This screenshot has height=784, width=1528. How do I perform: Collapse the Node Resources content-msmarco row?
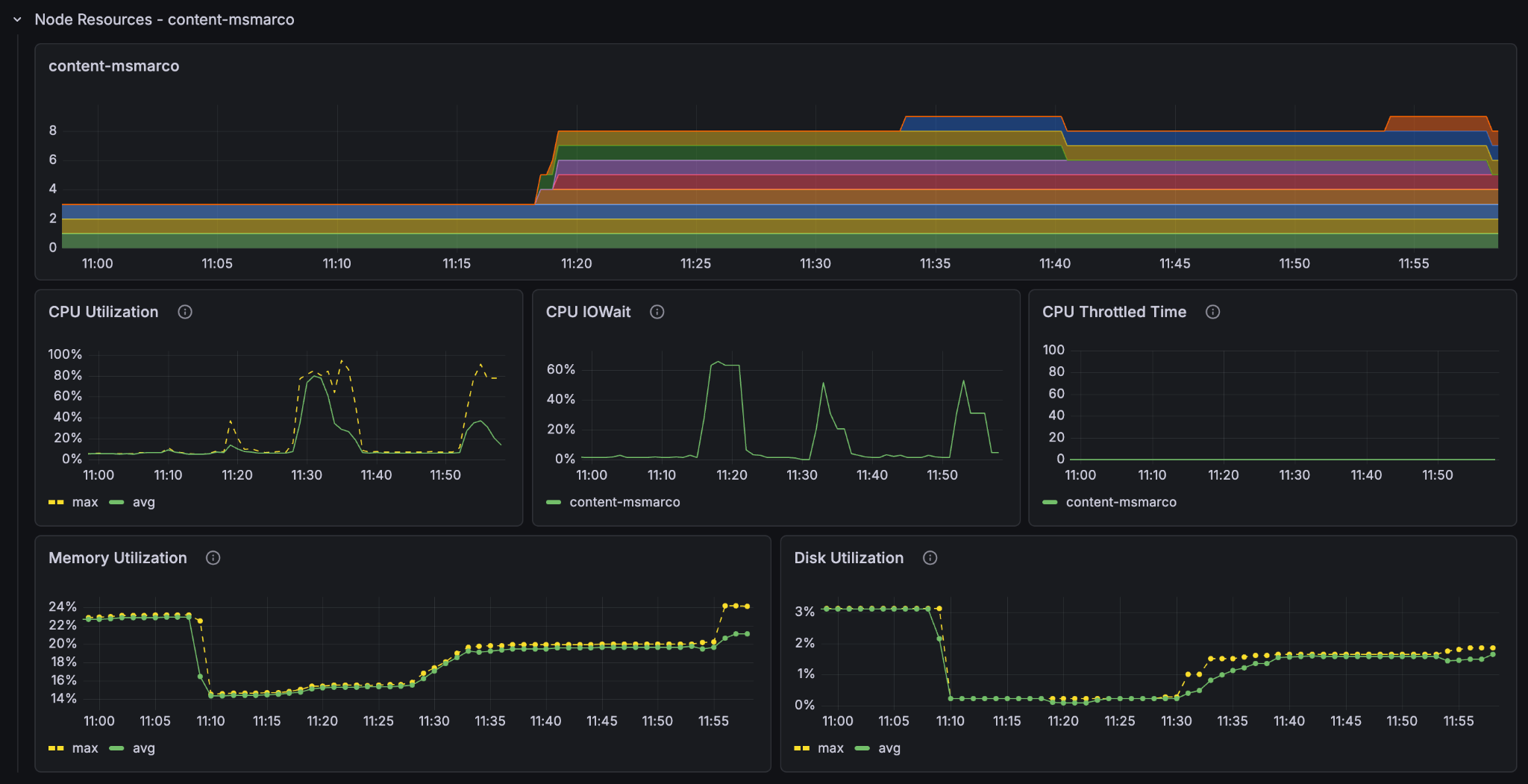point(16,19)
